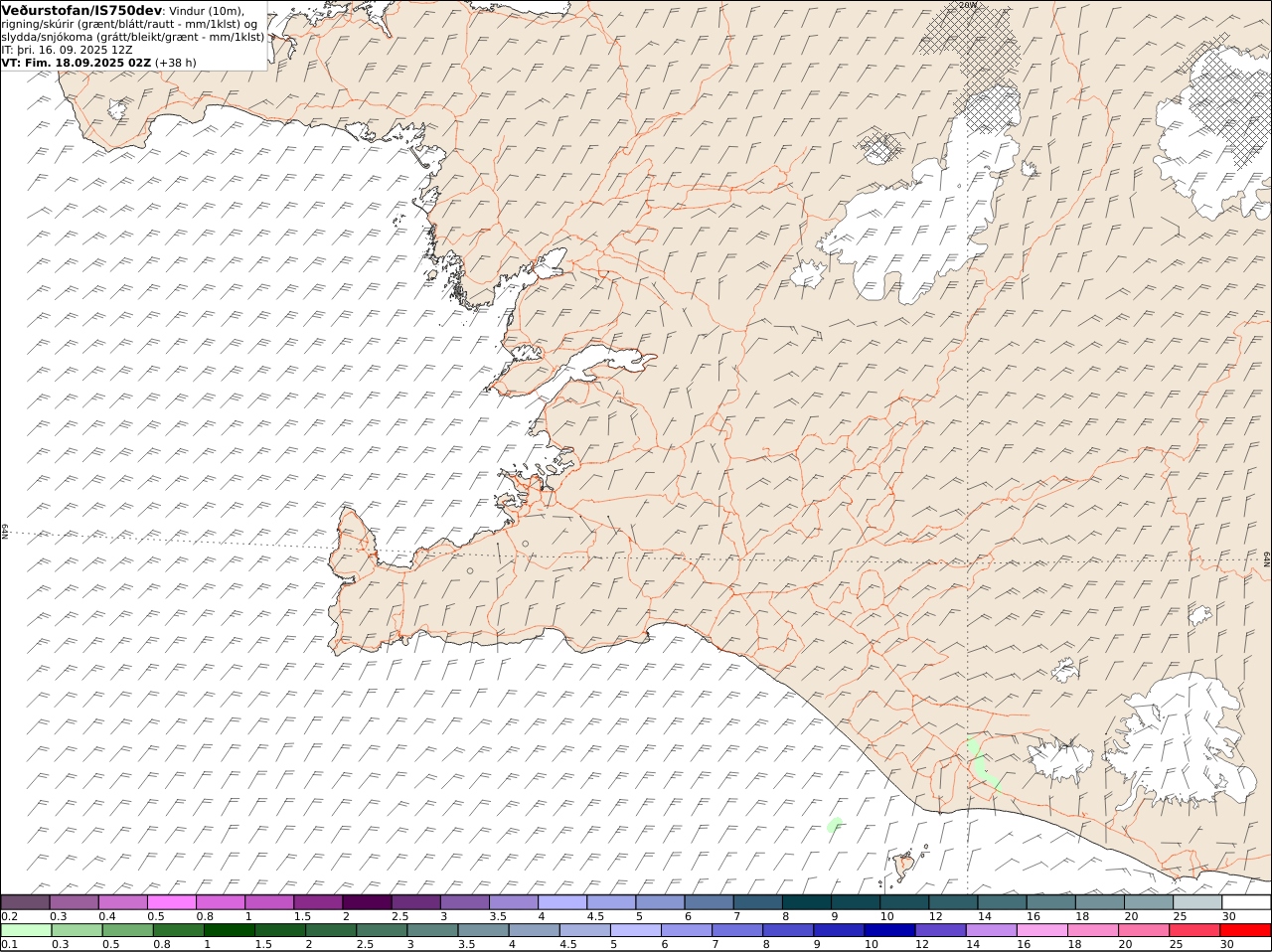Viewport: 1272px width, 952px height.
Task: Pick the grey-teal 18–20 upper legend swatch
Action: (1100, 902)
